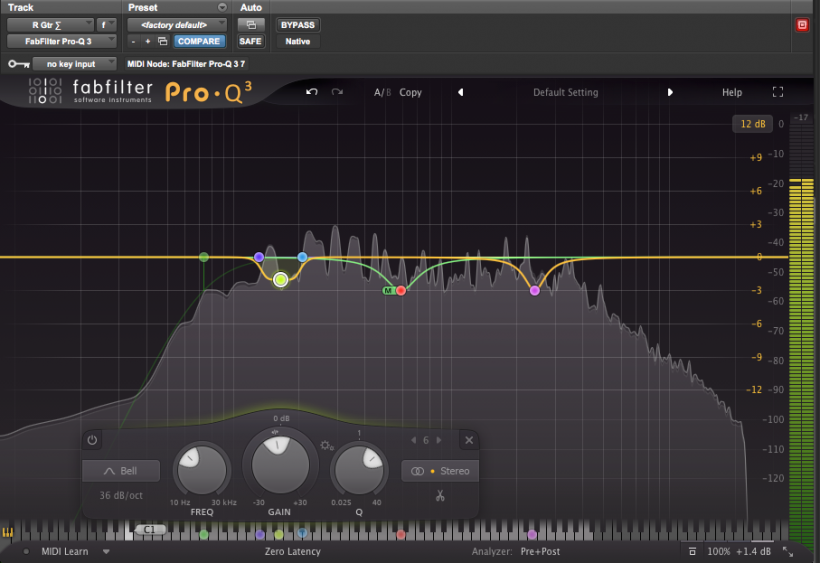Toggle the BYPASS button

click(298, 25)
